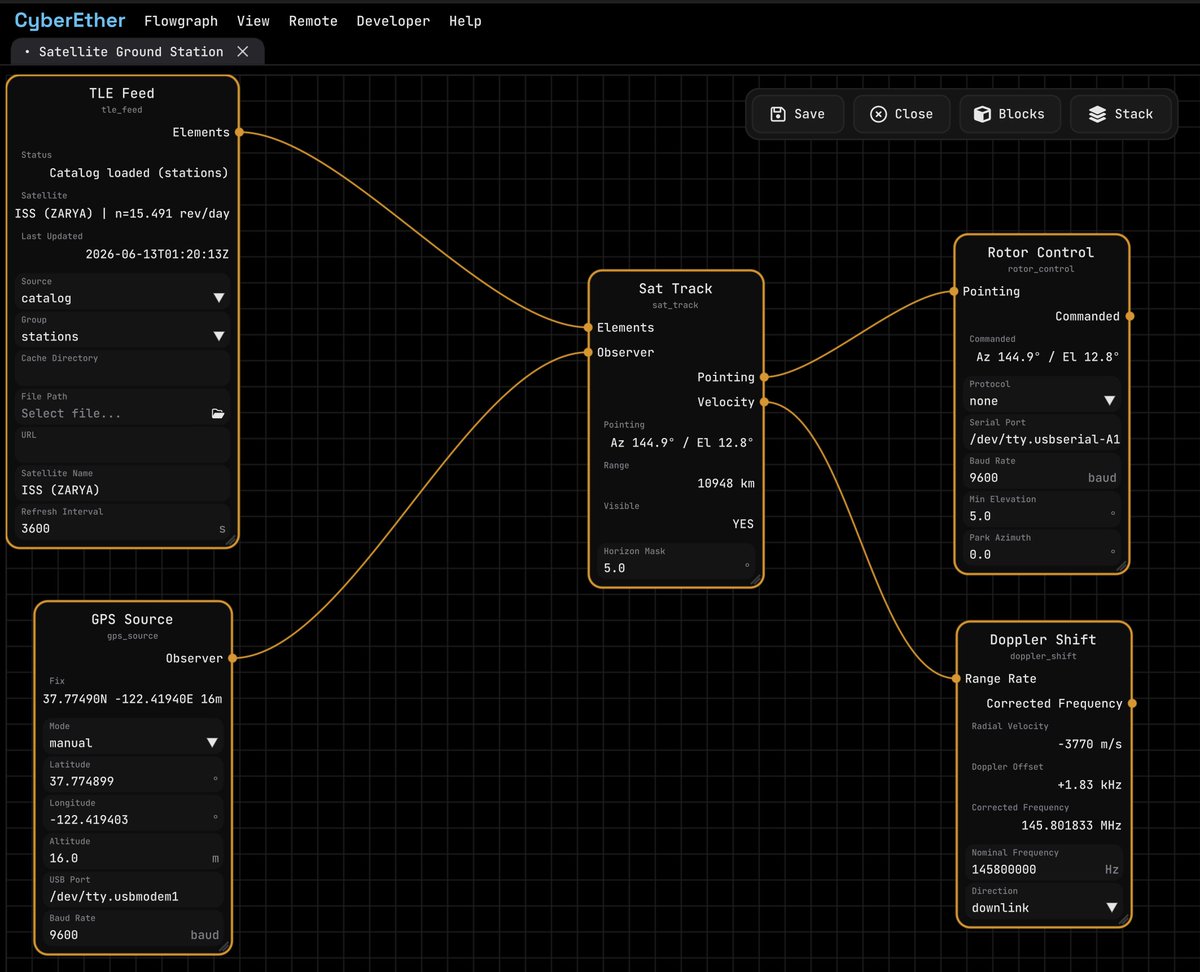Click Range value 10948 km
The height and width of the screenshot is (972, 1200).
(726, 483)
